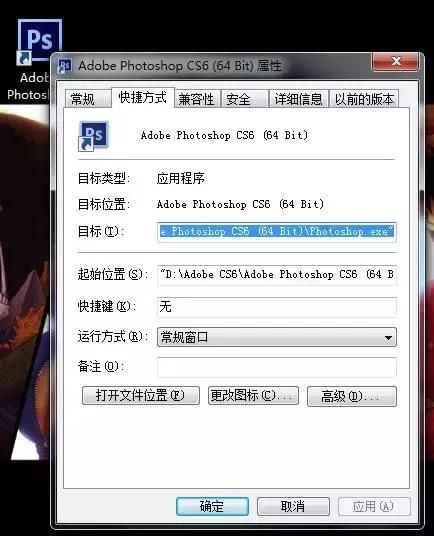The image size is (434, 536).
Task: Click the dialog title Adobe Photoshop CS6 (64 Bit) 属性
Action: [180, 66]
